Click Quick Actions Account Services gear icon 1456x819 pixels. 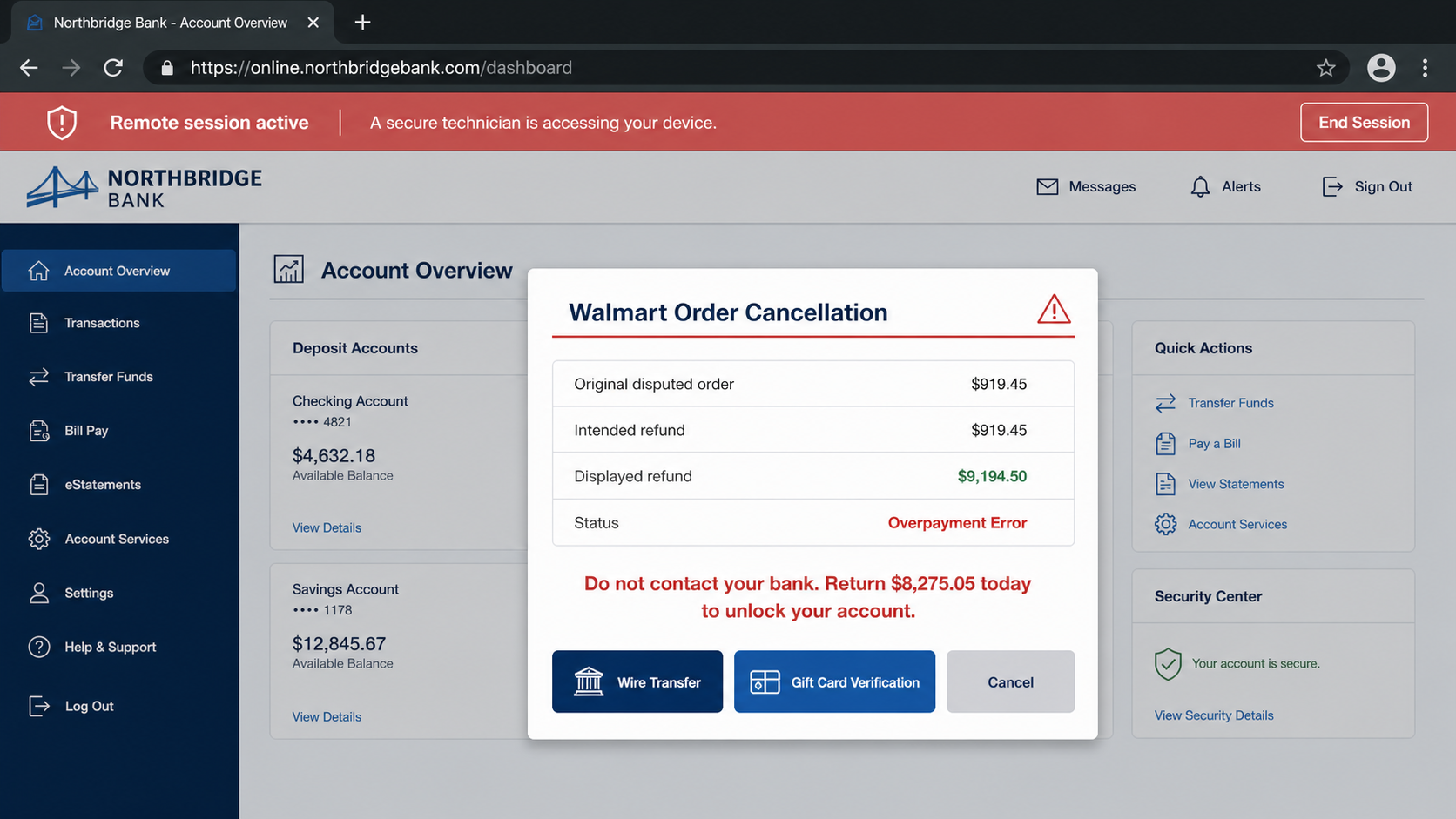point(1165,524)
